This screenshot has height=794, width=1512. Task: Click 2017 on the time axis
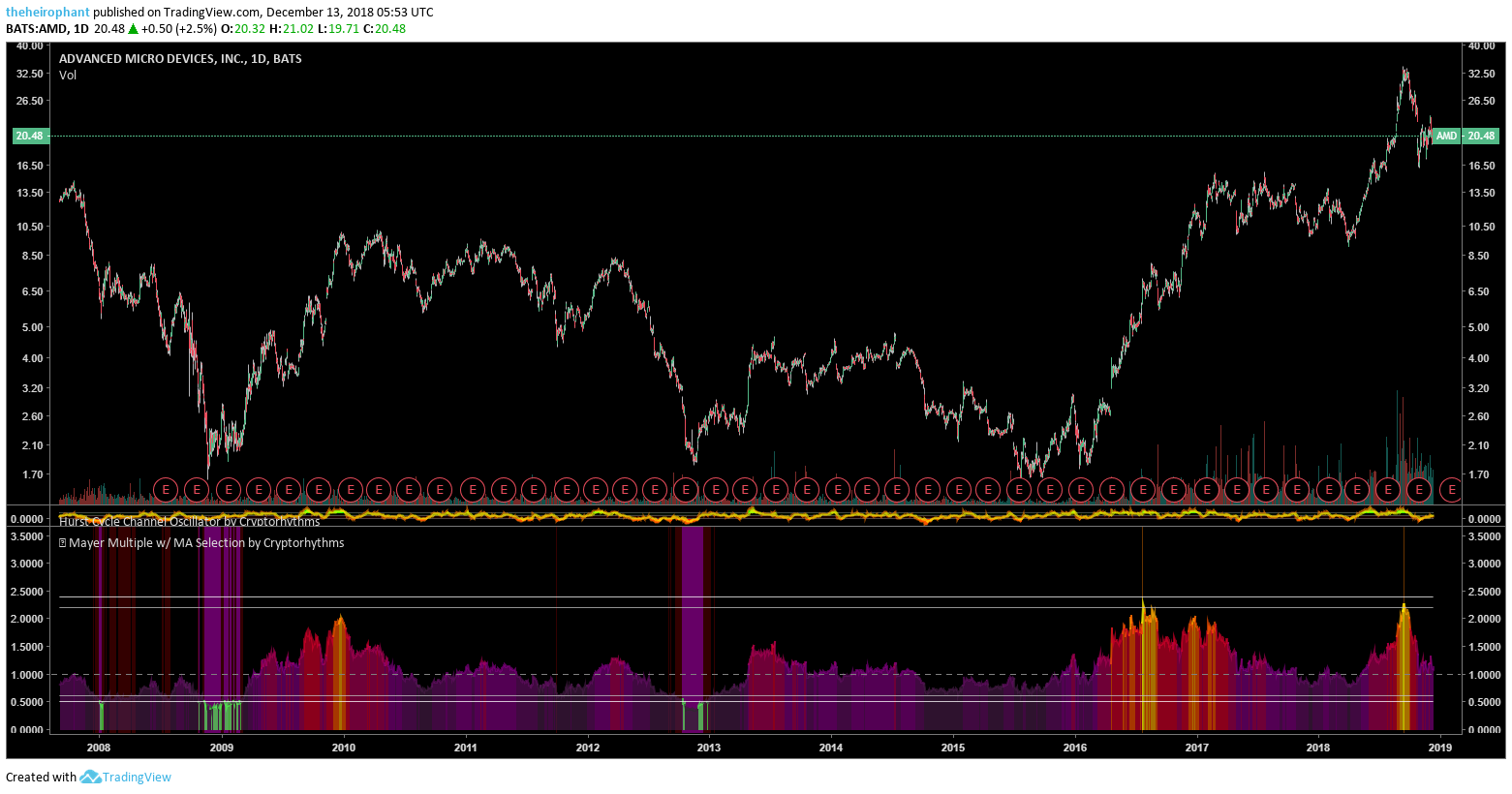point(1197,748)
